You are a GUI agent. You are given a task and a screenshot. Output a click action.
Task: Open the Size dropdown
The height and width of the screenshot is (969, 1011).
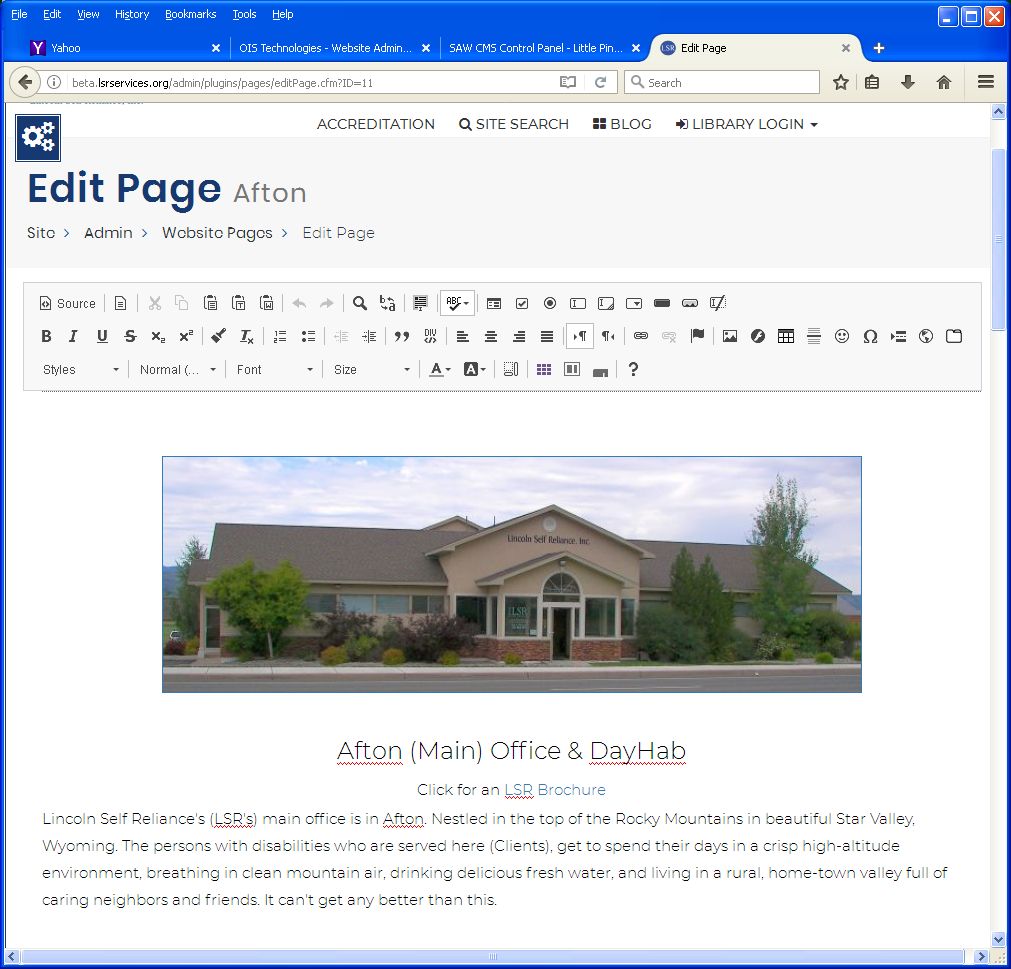(x=372, y=369)
